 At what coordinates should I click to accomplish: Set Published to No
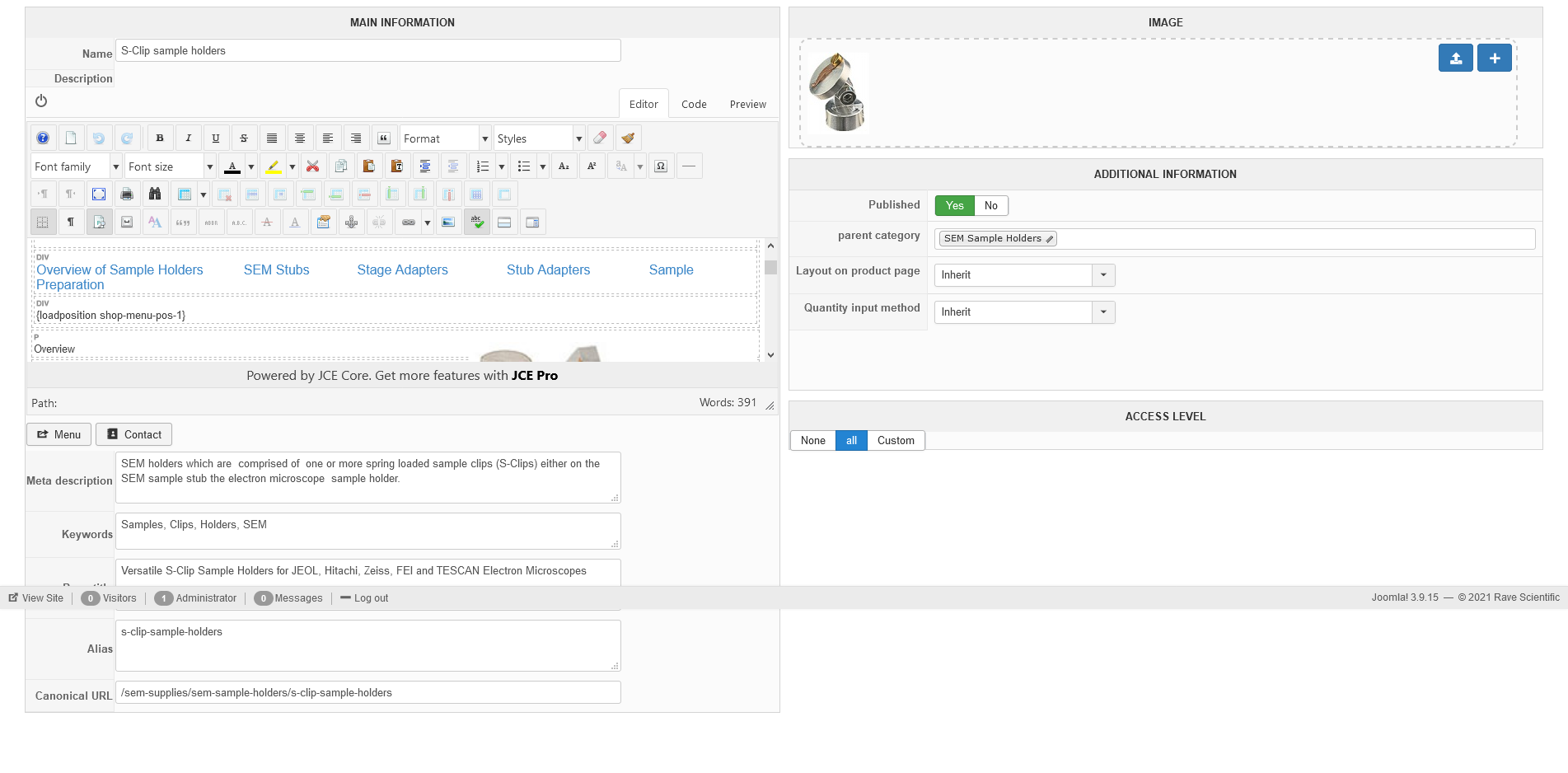point(991,206)
